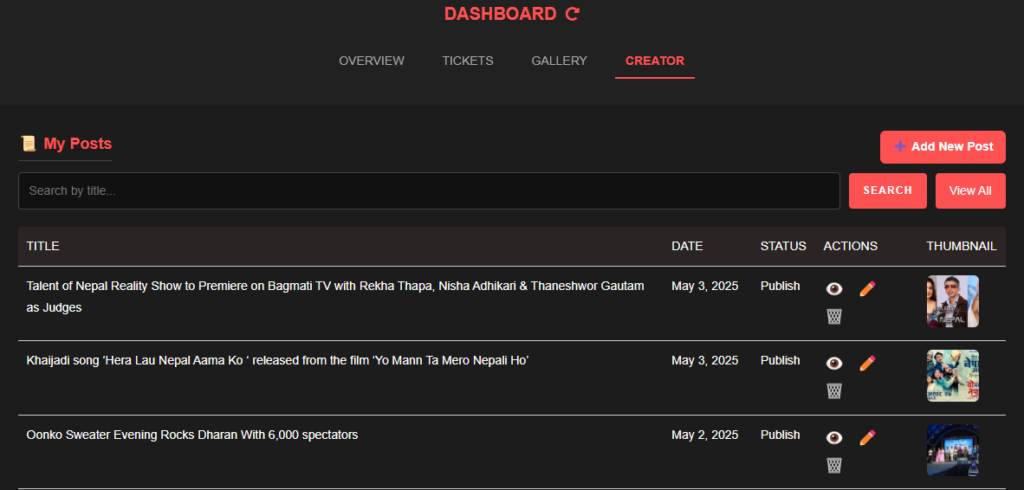Focus the Search by title field

428,191
